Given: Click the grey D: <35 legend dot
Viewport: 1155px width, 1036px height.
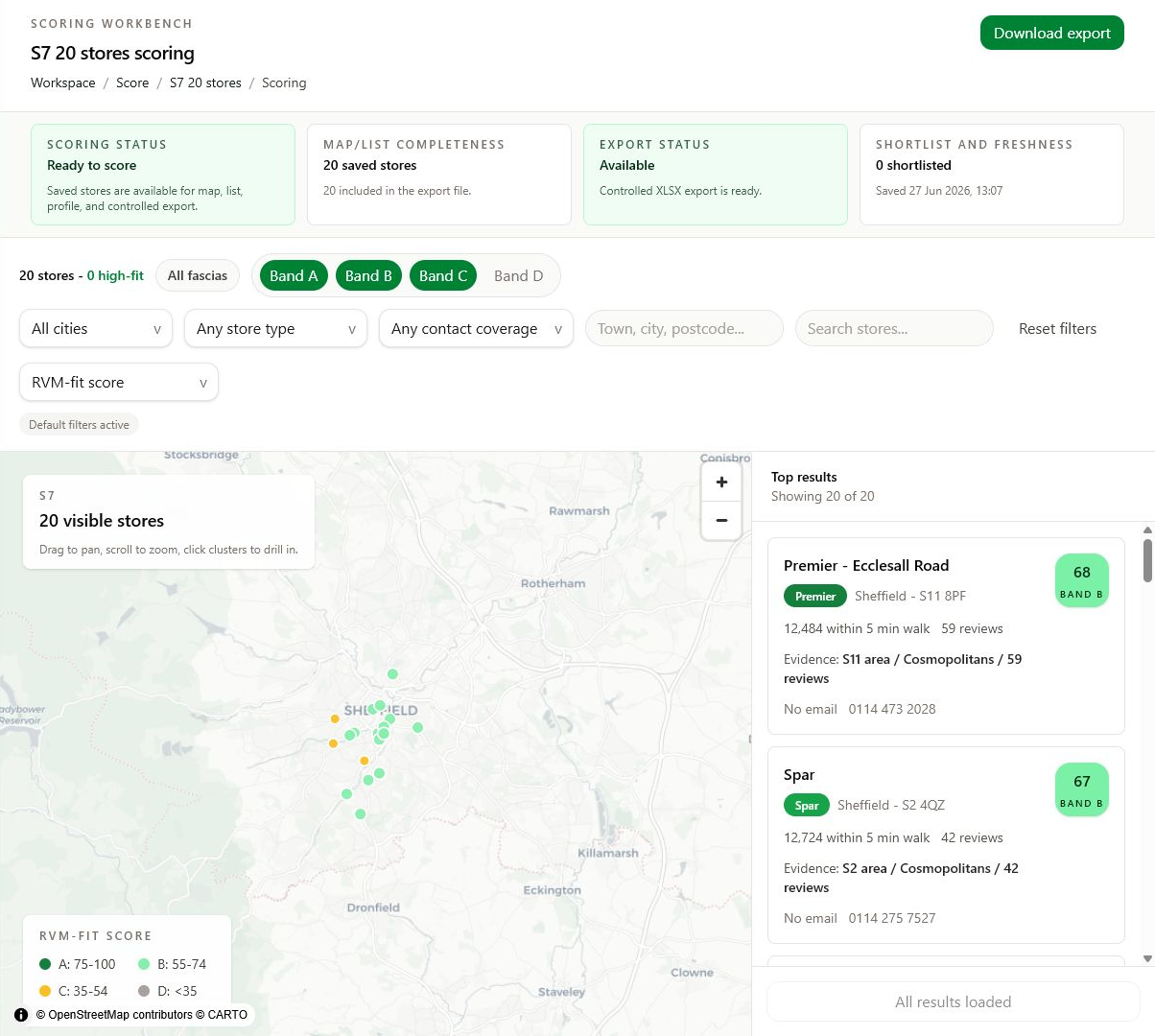Looking at the screenshot, I should (144, 991).
